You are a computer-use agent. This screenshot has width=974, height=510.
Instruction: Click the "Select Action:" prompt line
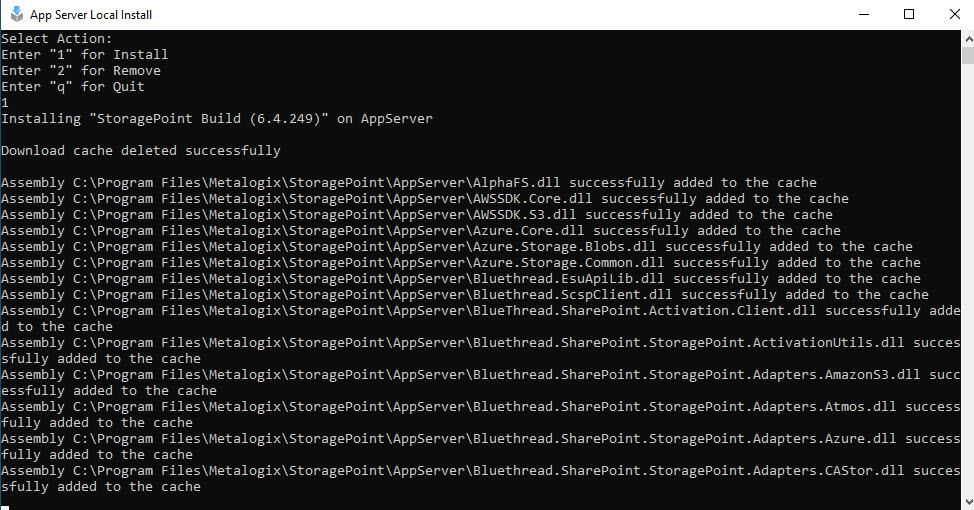pos(57,39)
